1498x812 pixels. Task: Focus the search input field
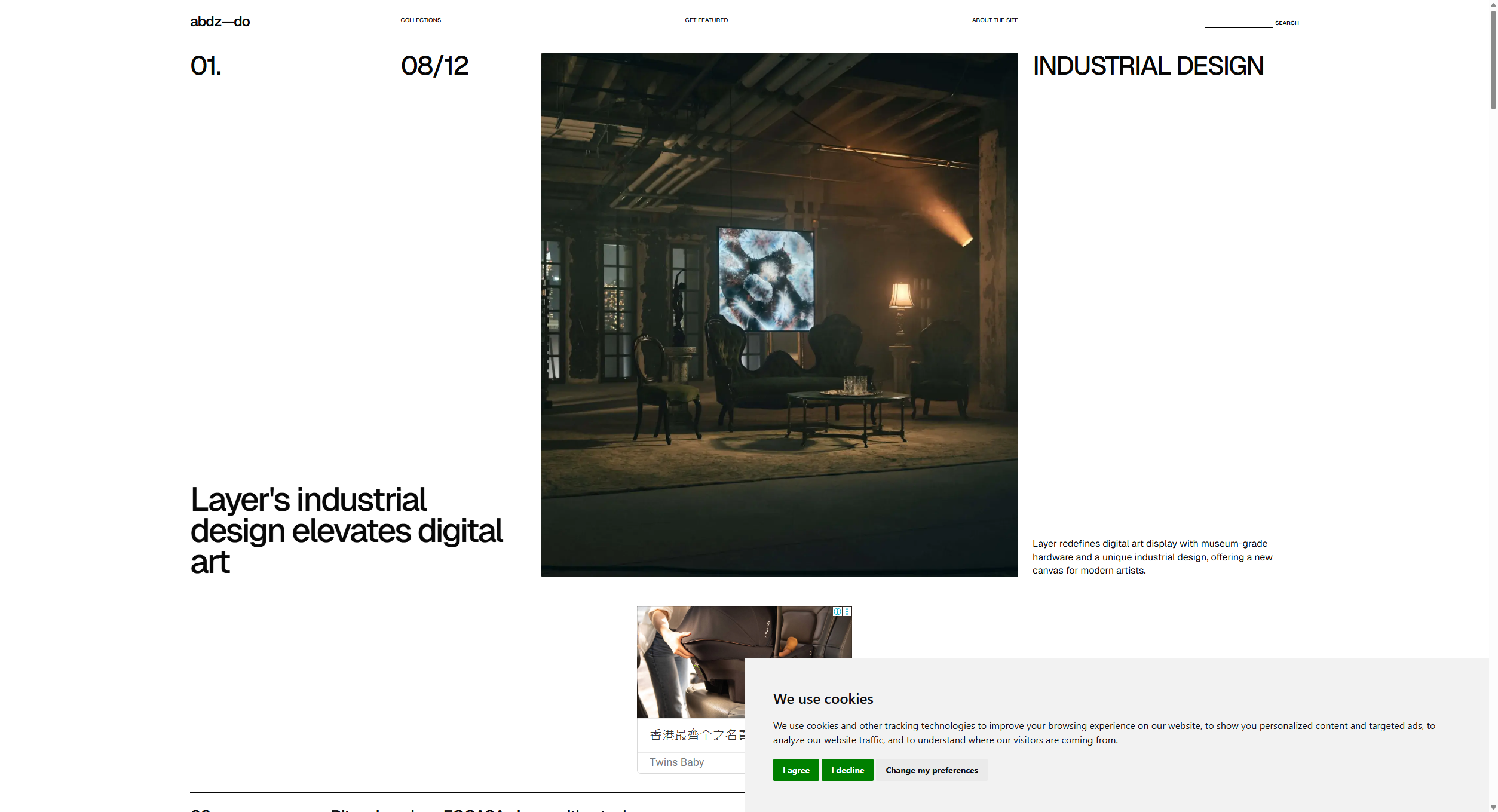click(x=1239, y=23)
